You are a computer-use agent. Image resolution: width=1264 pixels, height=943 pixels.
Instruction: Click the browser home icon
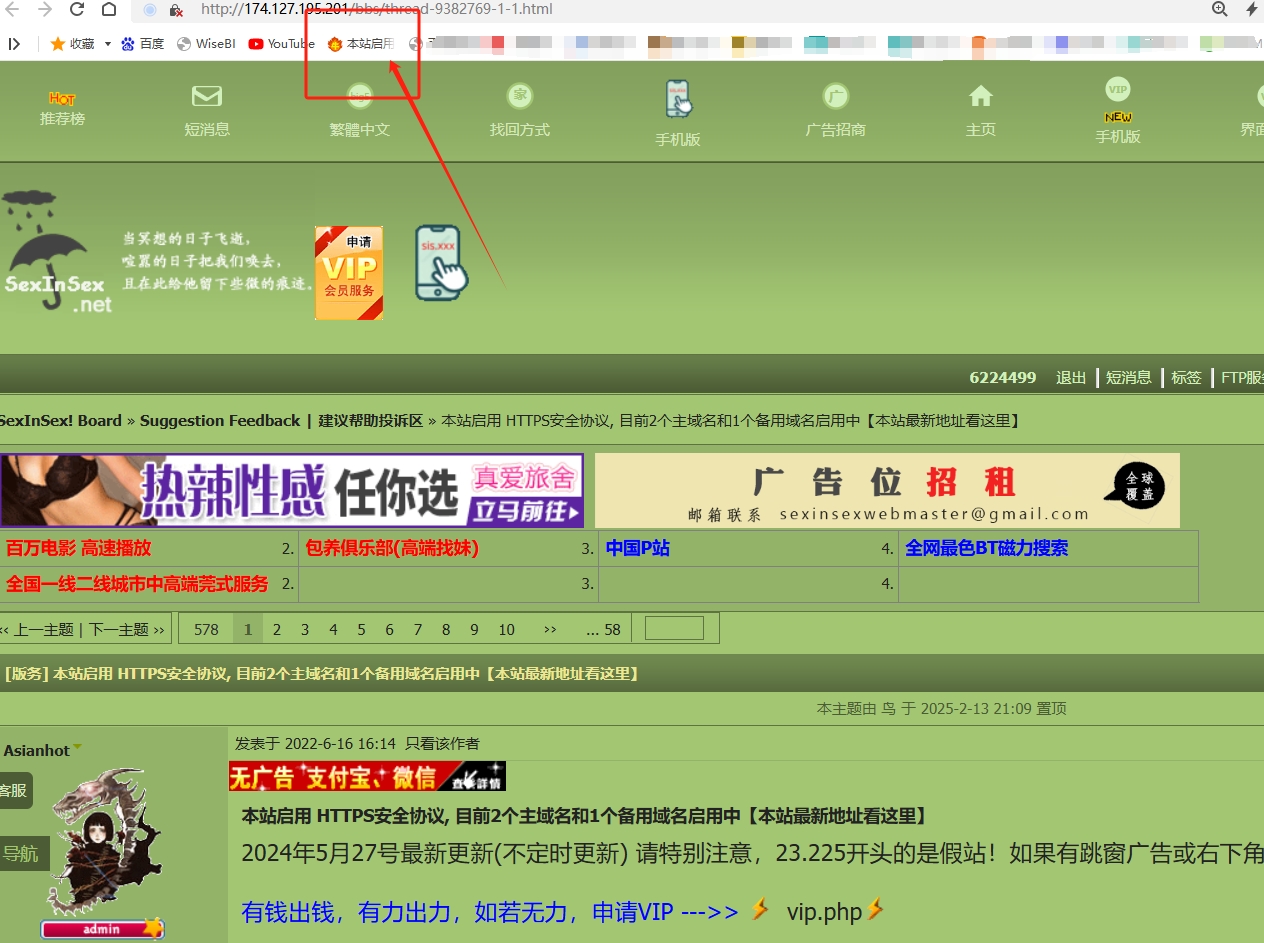click(109, 10)
